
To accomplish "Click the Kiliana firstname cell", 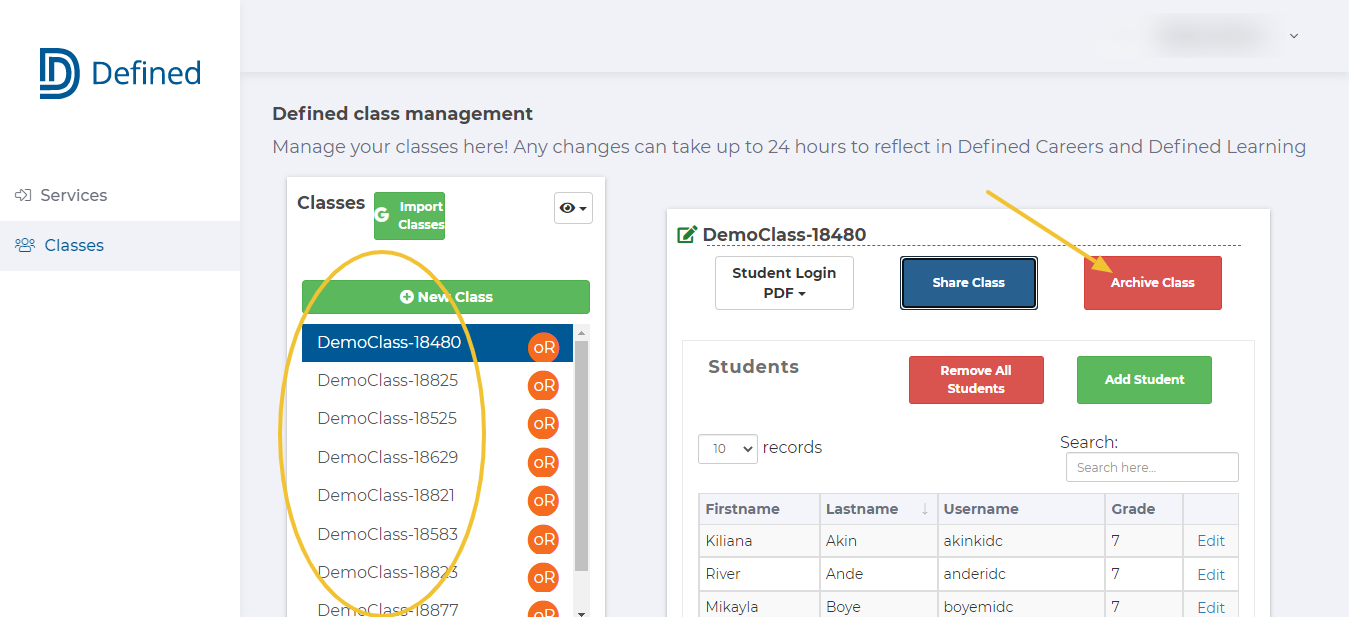I will tap(759, 541).
